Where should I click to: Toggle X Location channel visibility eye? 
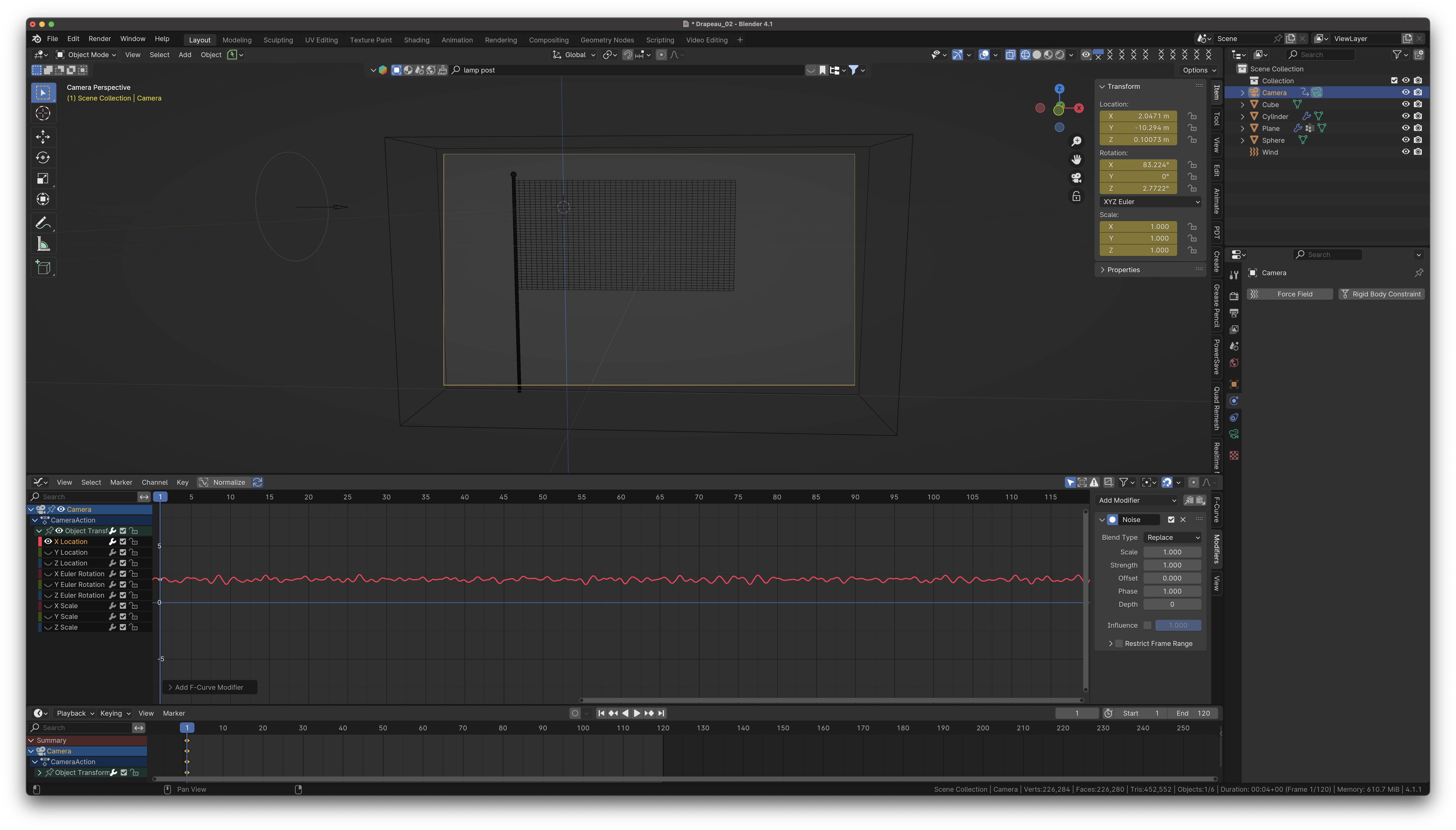pyautogui.click(x=48, y=541)
